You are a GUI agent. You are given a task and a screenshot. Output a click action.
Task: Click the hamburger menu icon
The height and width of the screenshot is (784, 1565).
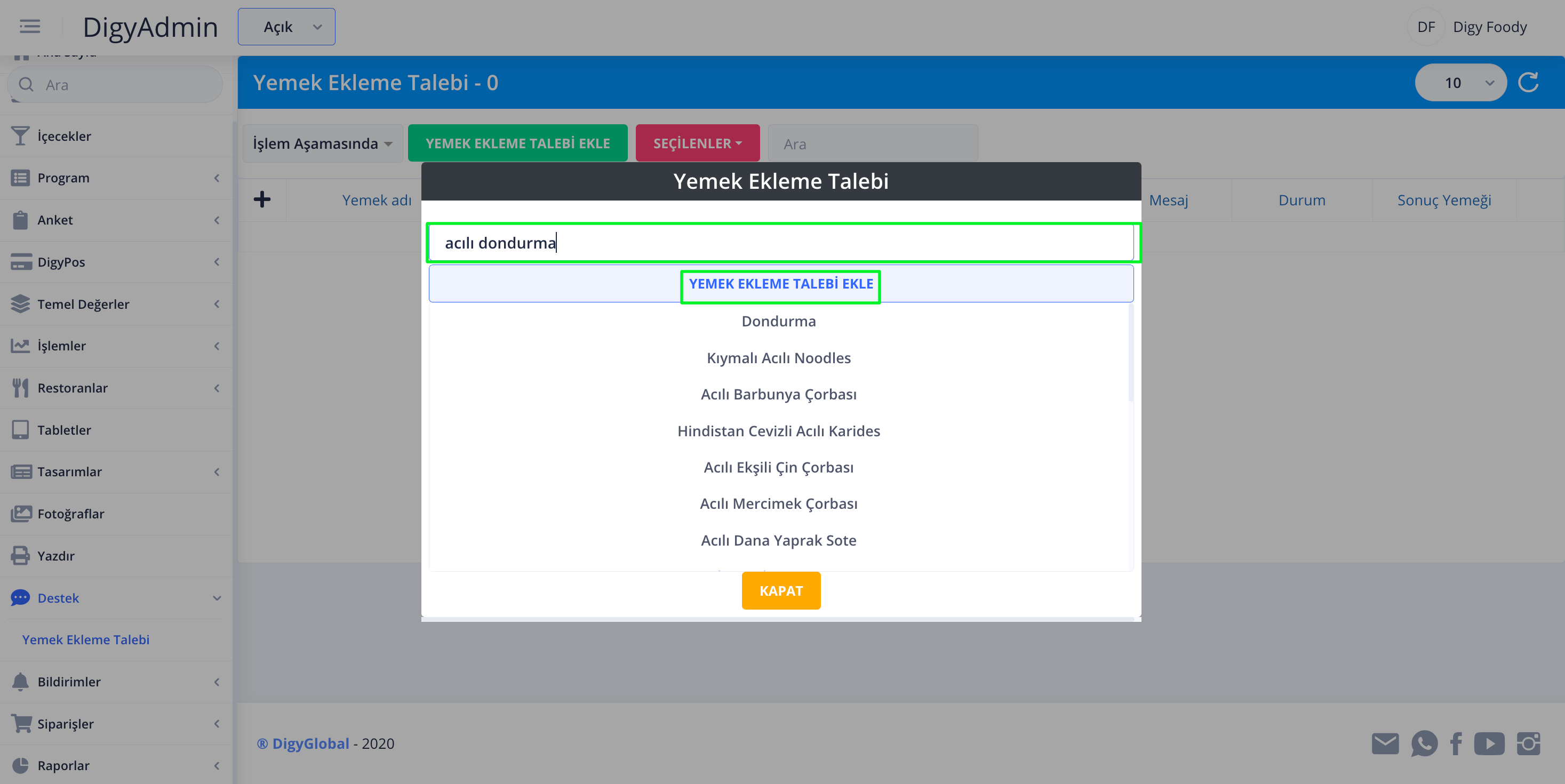(x=29, y=27)
